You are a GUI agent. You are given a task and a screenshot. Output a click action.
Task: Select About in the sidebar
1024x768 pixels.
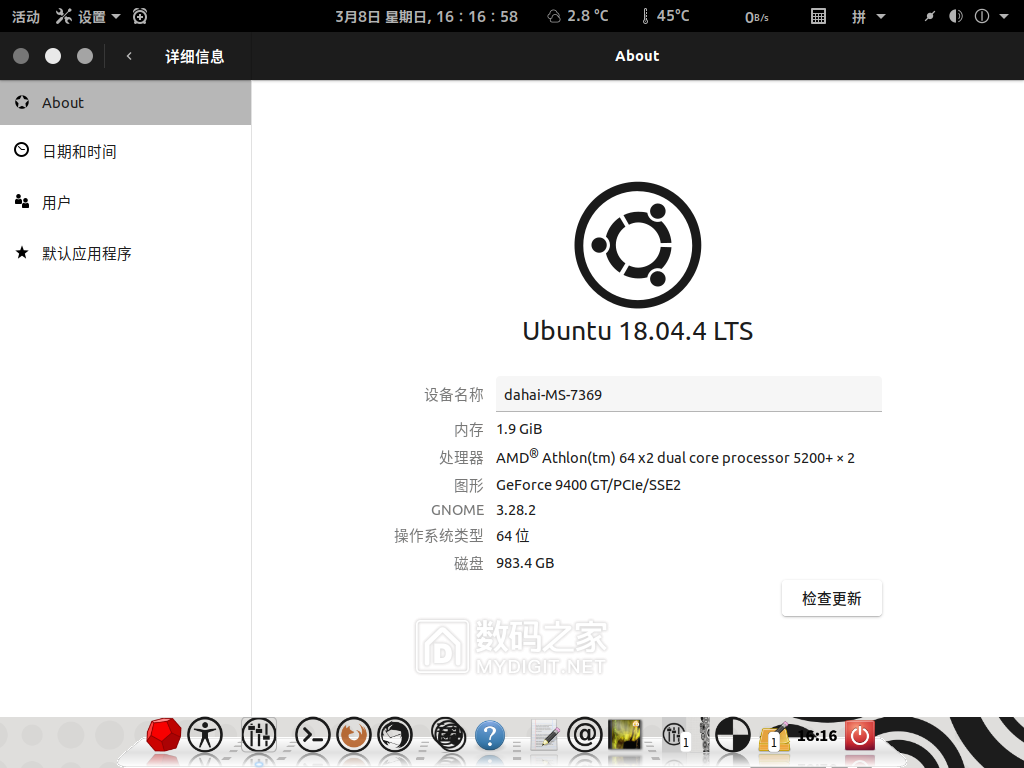point(125,103)
